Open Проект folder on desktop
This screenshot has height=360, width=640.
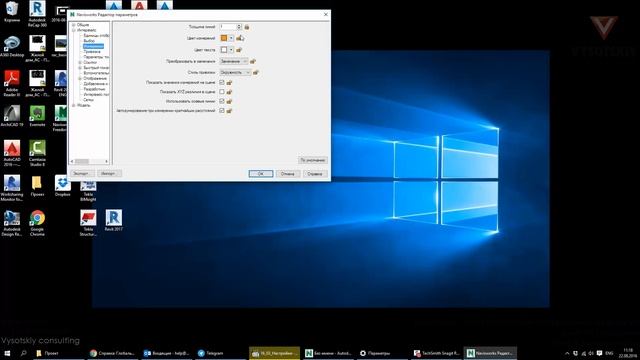37,186
